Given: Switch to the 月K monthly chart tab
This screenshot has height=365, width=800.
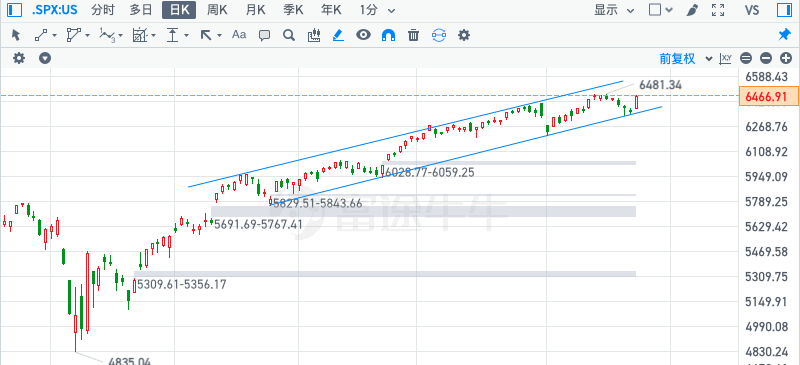Looking at the screenshot, I should click(255, 10).
